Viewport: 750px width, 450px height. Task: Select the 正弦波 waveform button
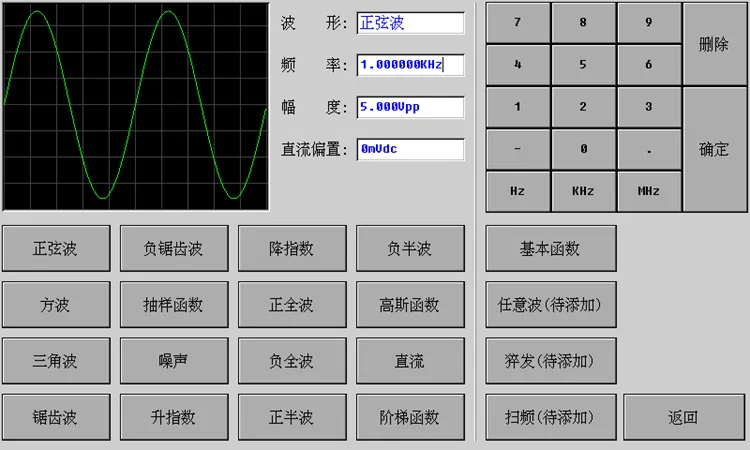click(x=56, y=249)
